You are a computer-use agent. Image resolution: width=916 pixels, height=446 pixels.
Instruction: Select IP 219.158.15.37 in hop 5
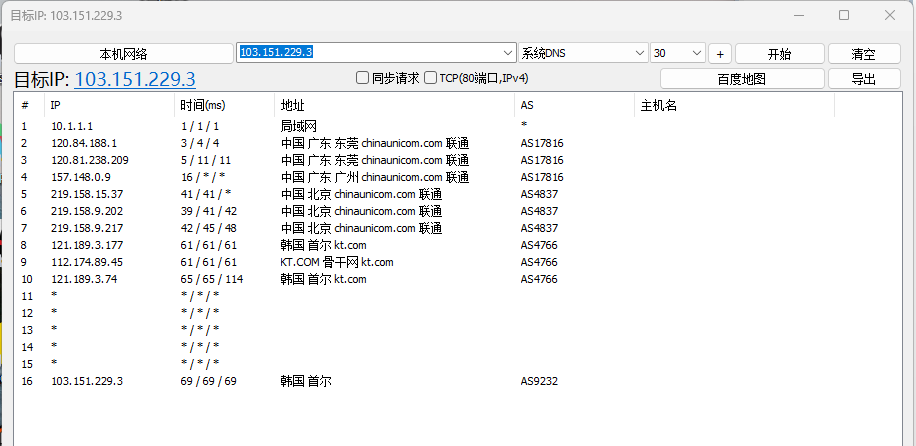click(87, 193)
